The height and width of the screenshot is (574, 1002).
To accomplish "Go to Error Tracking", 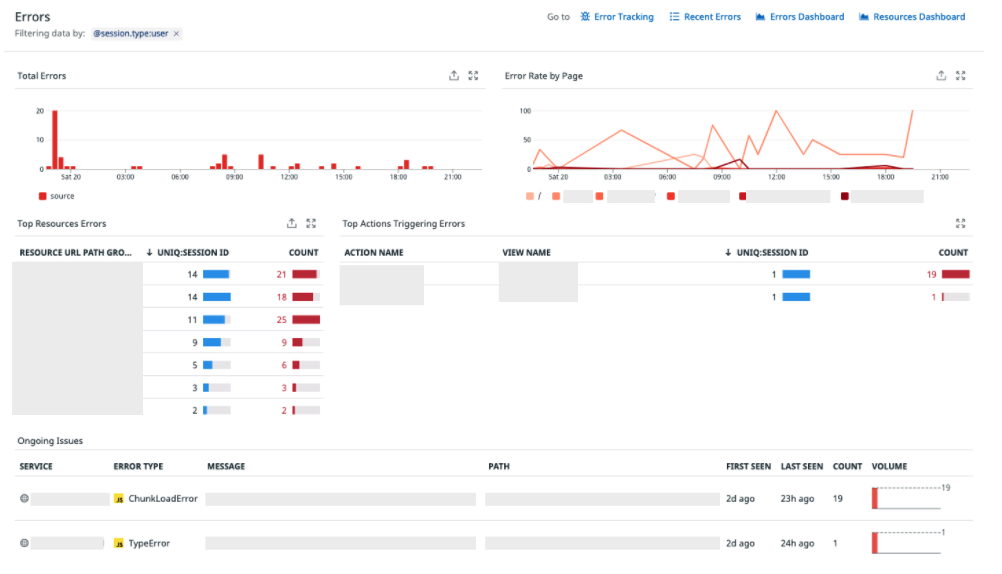I will point(617,17).
